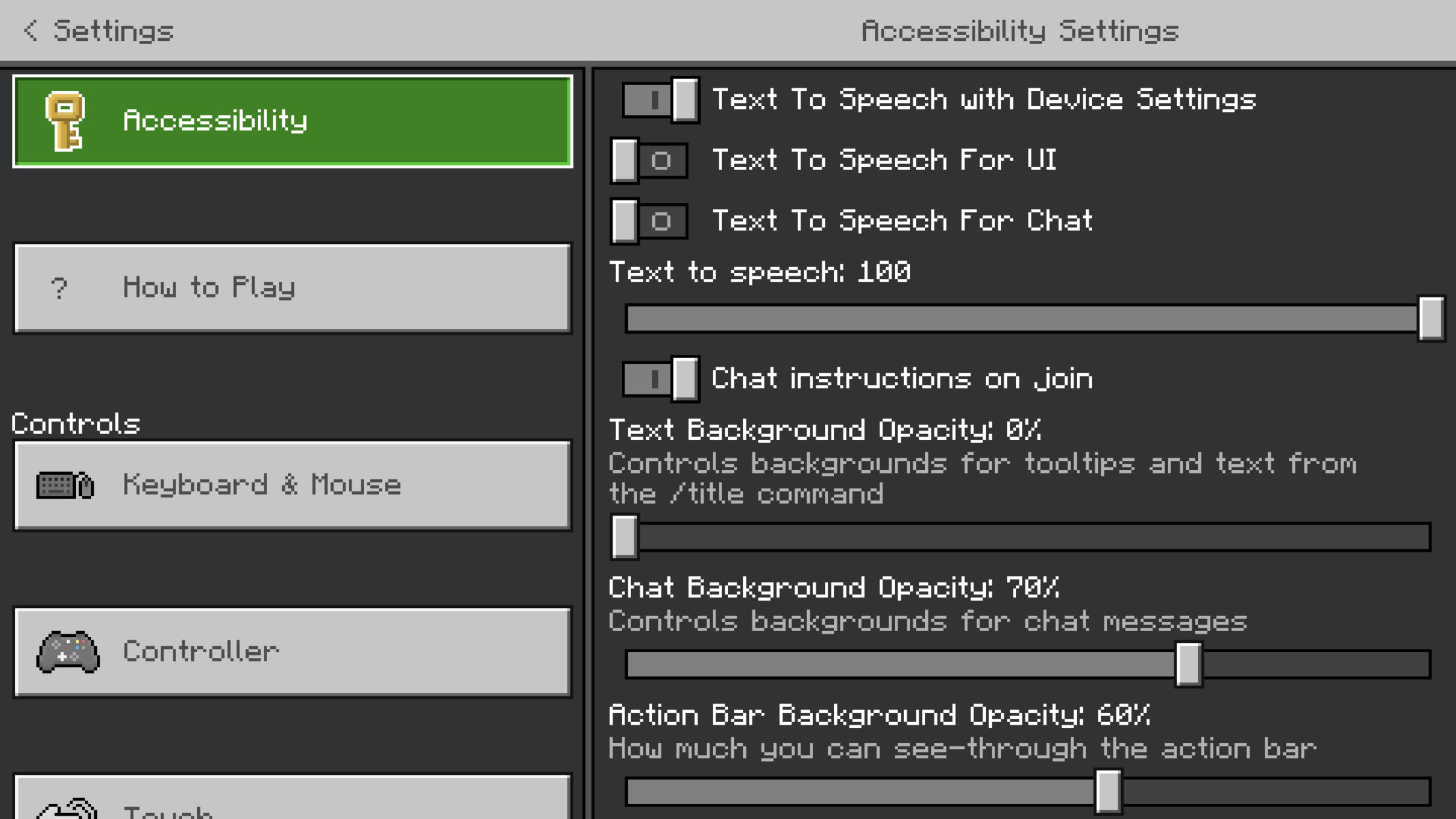Enable Text To Speech For UI
1456x819 pixels.
click(x=650, y=161)
